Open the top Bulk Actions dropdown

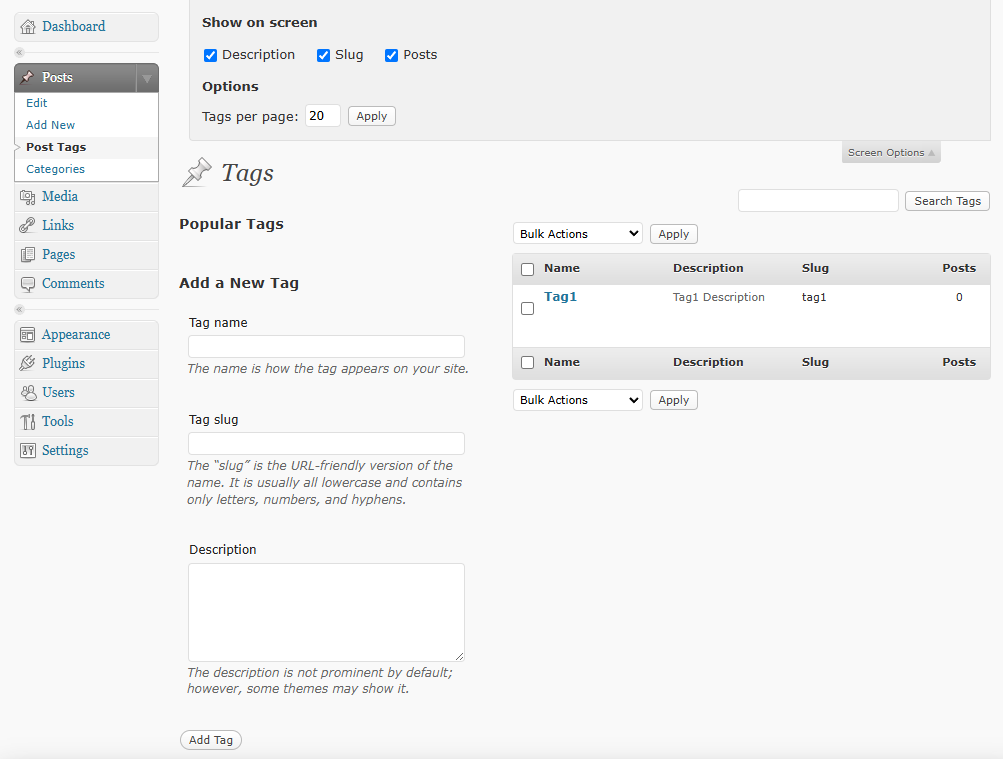578,233
